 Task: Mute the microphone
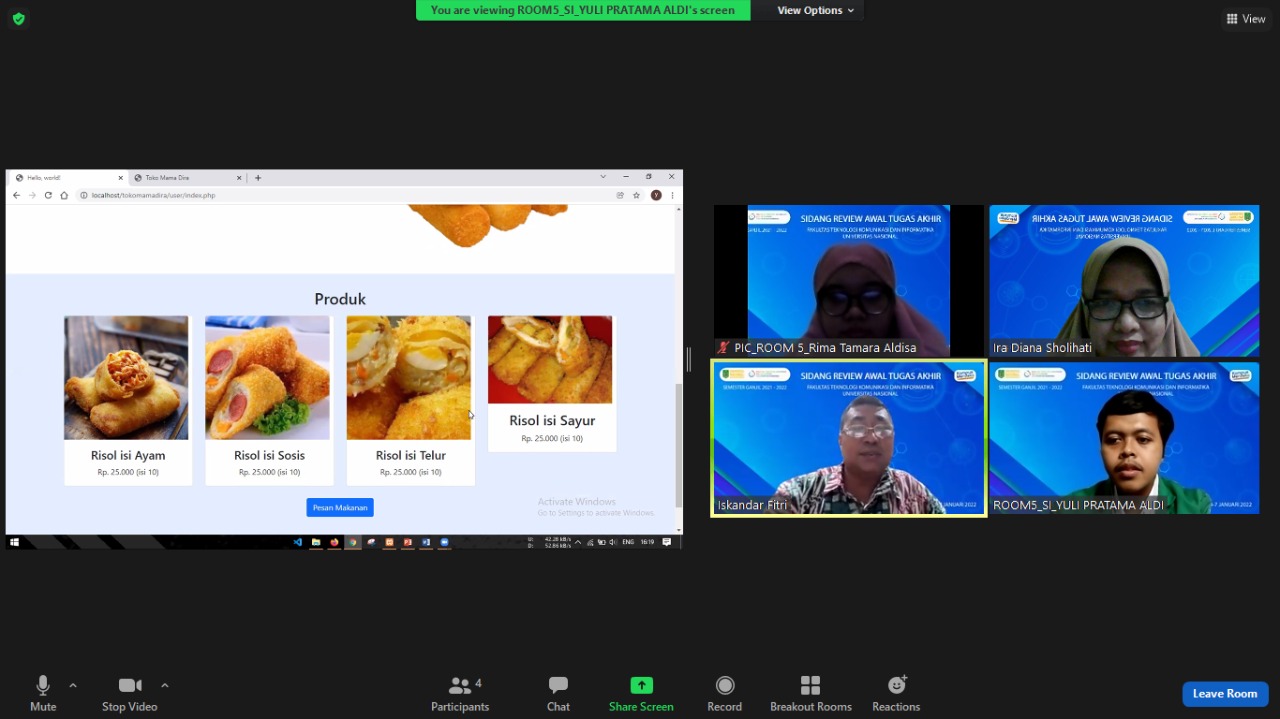click(43, 694)
